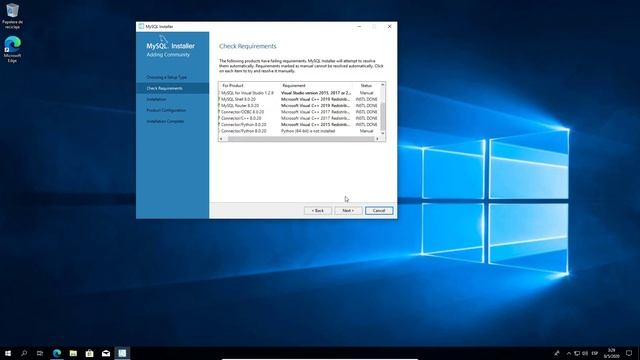Select the Installation step in sidebar
The width and height of the screenshot is (640, 360).
pyautogui.click(x=156, y=99)
